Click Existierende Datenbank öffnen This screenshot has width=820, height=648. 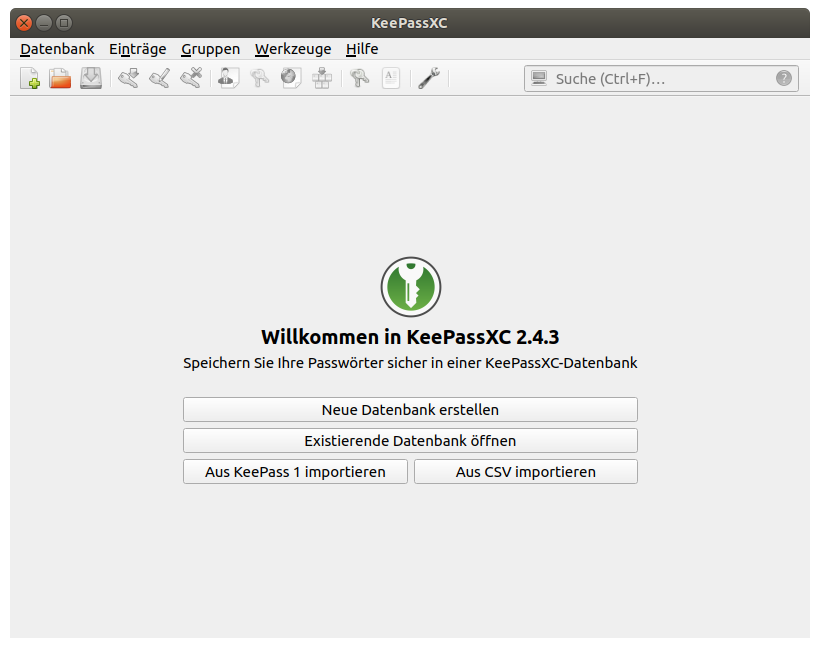coord(409,440)
